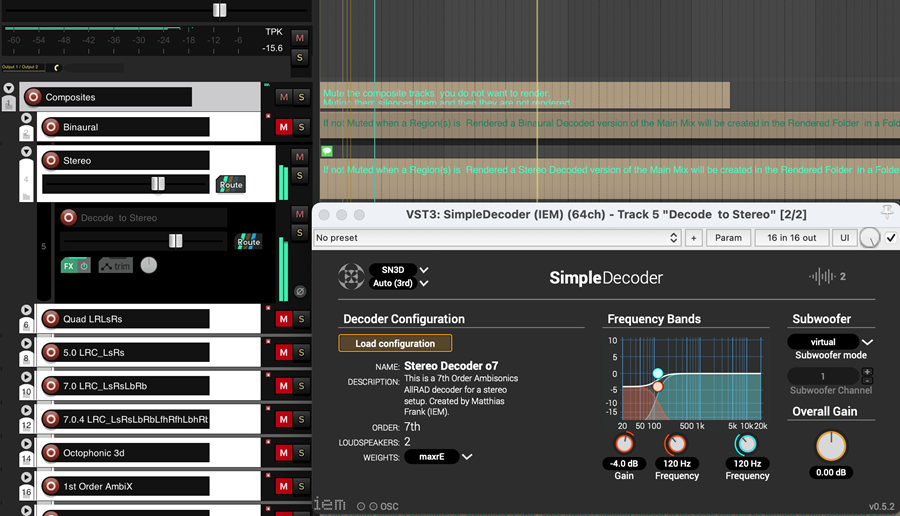This screenshot has height=516, width=900.
Task: Click the Param button
Action: pyautogui.click(x=728, y=238)
